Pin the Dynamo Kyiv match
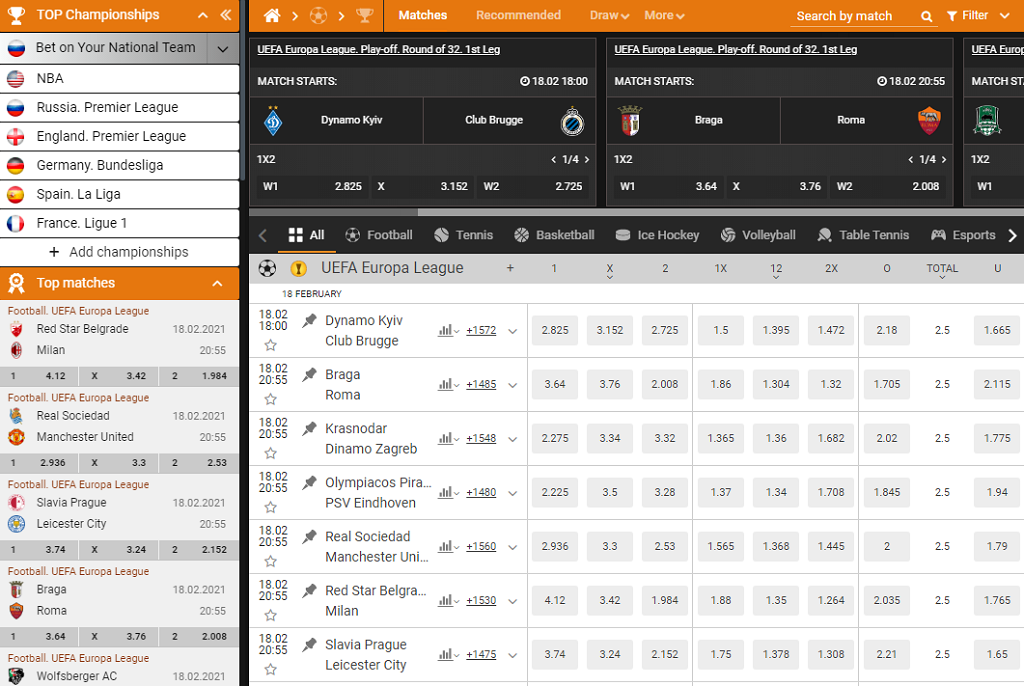1024x686 pixels. pos(310,320)
